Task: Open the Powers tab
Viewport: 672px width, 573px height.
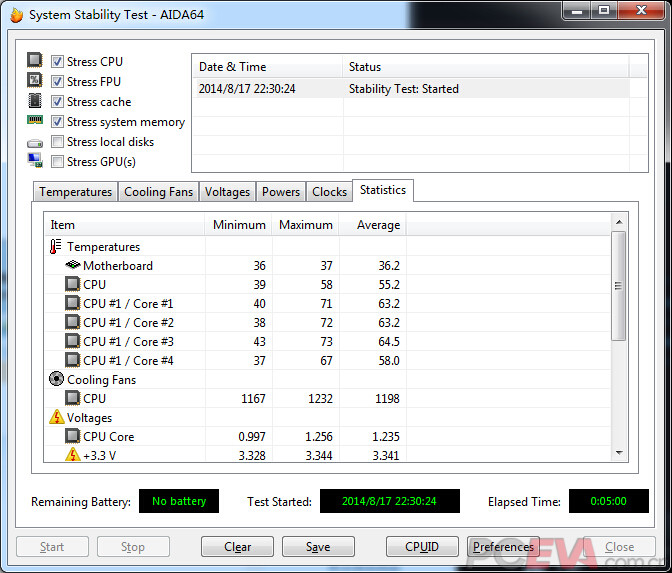Action: point(281,192)
